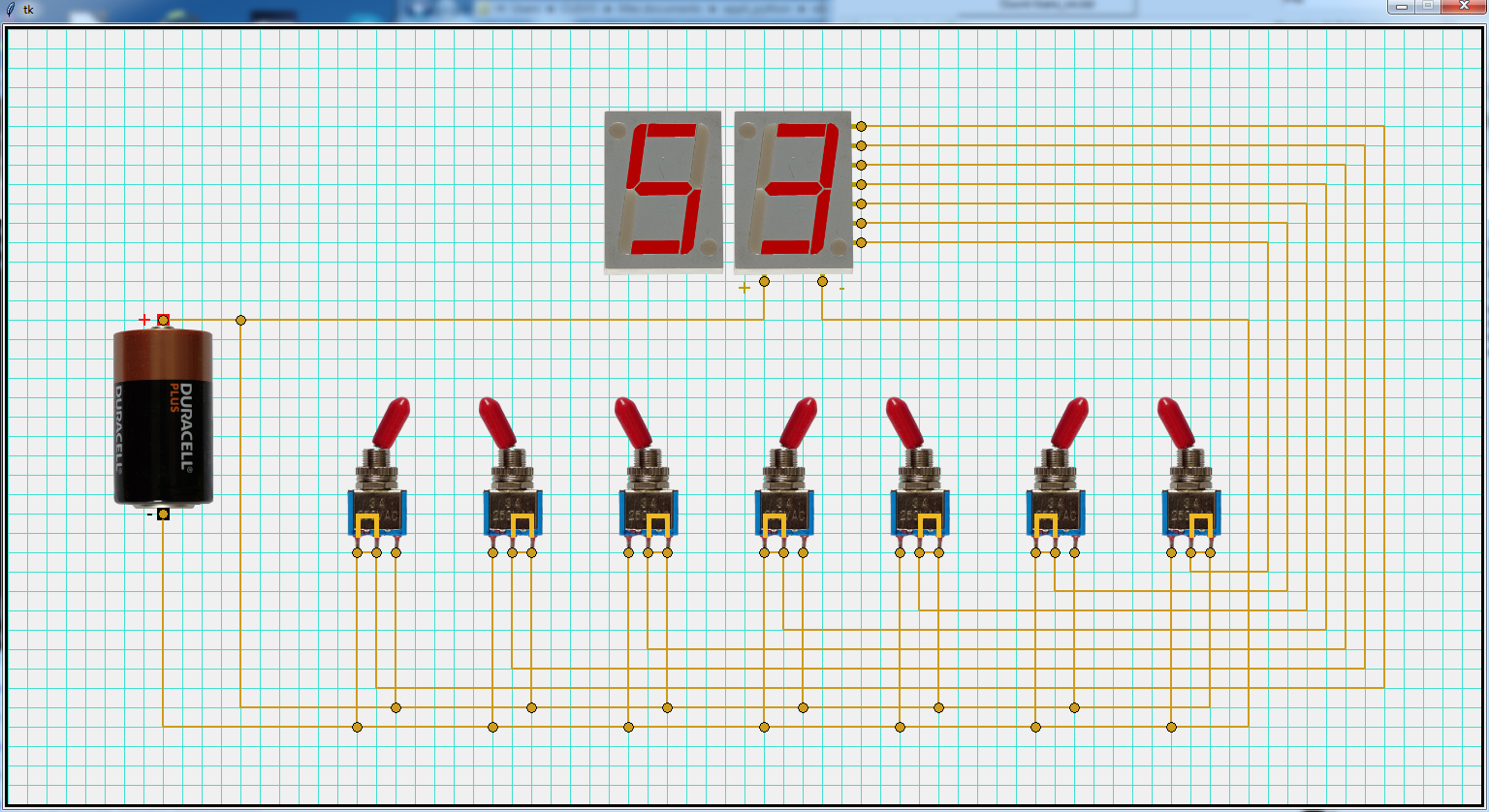1489x812 pixels.
Task: Click the left seven-segment display digit
Action: 663,191
